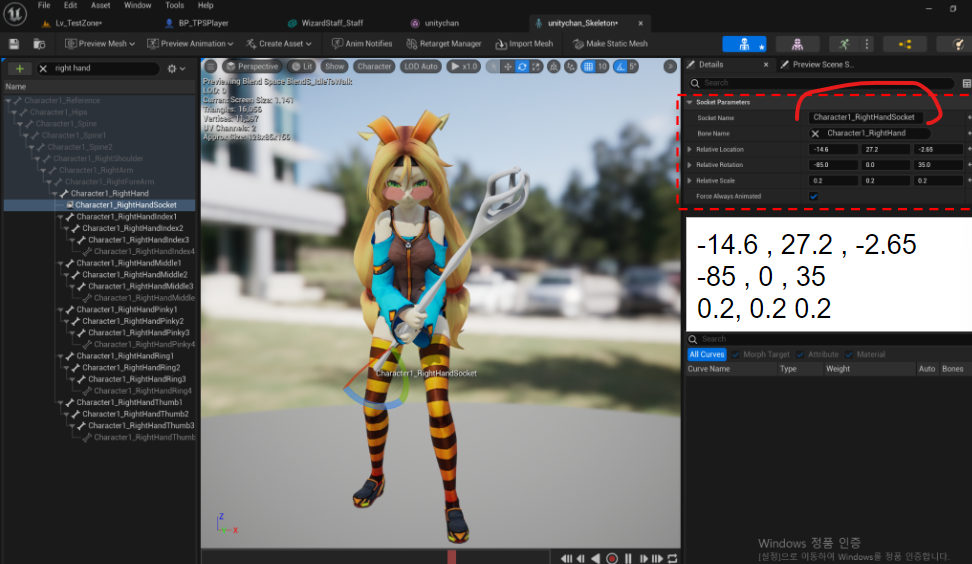Toggle rotation snapping angle icon
This screenshot has width=972, height=564.
point(621,66)
